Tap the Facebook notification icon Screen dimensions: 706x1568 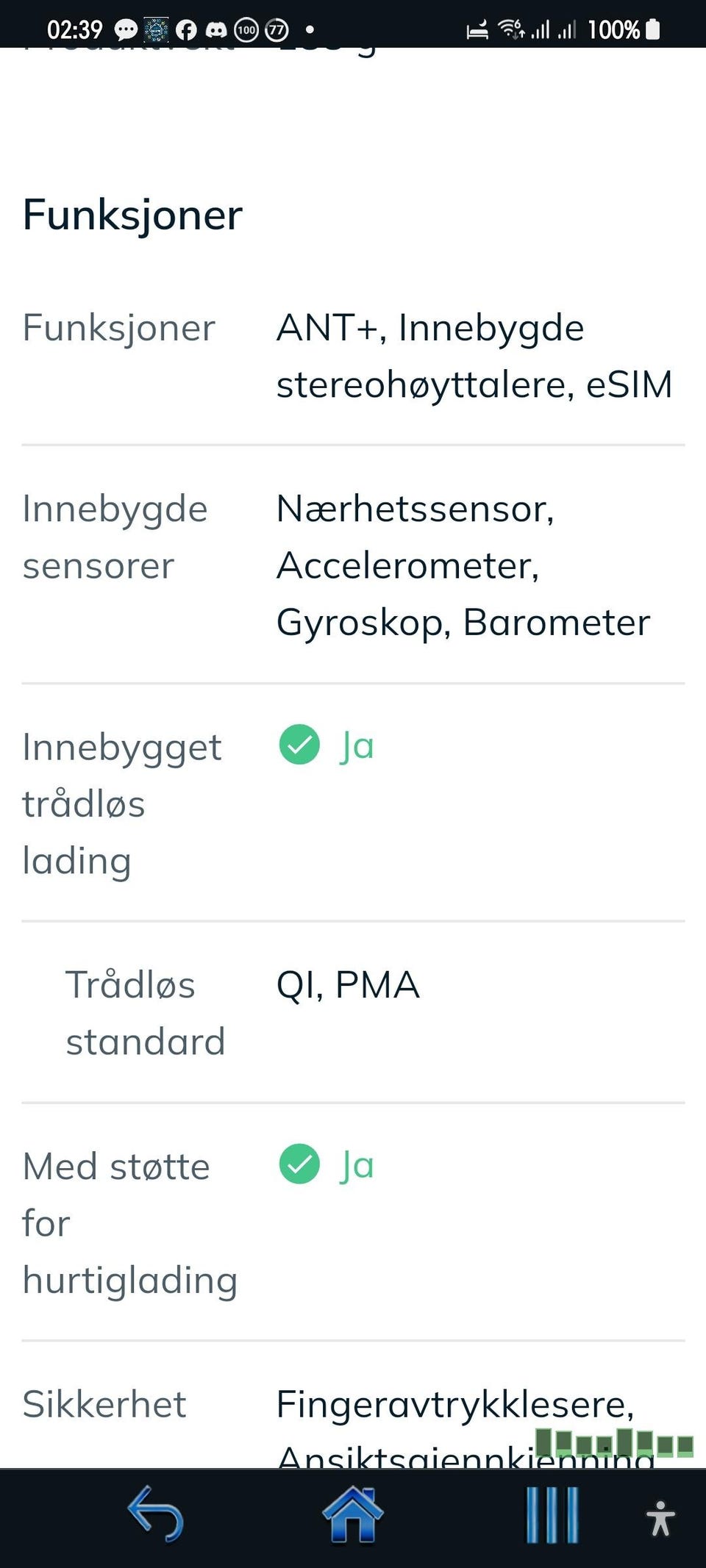pos(186,29)
